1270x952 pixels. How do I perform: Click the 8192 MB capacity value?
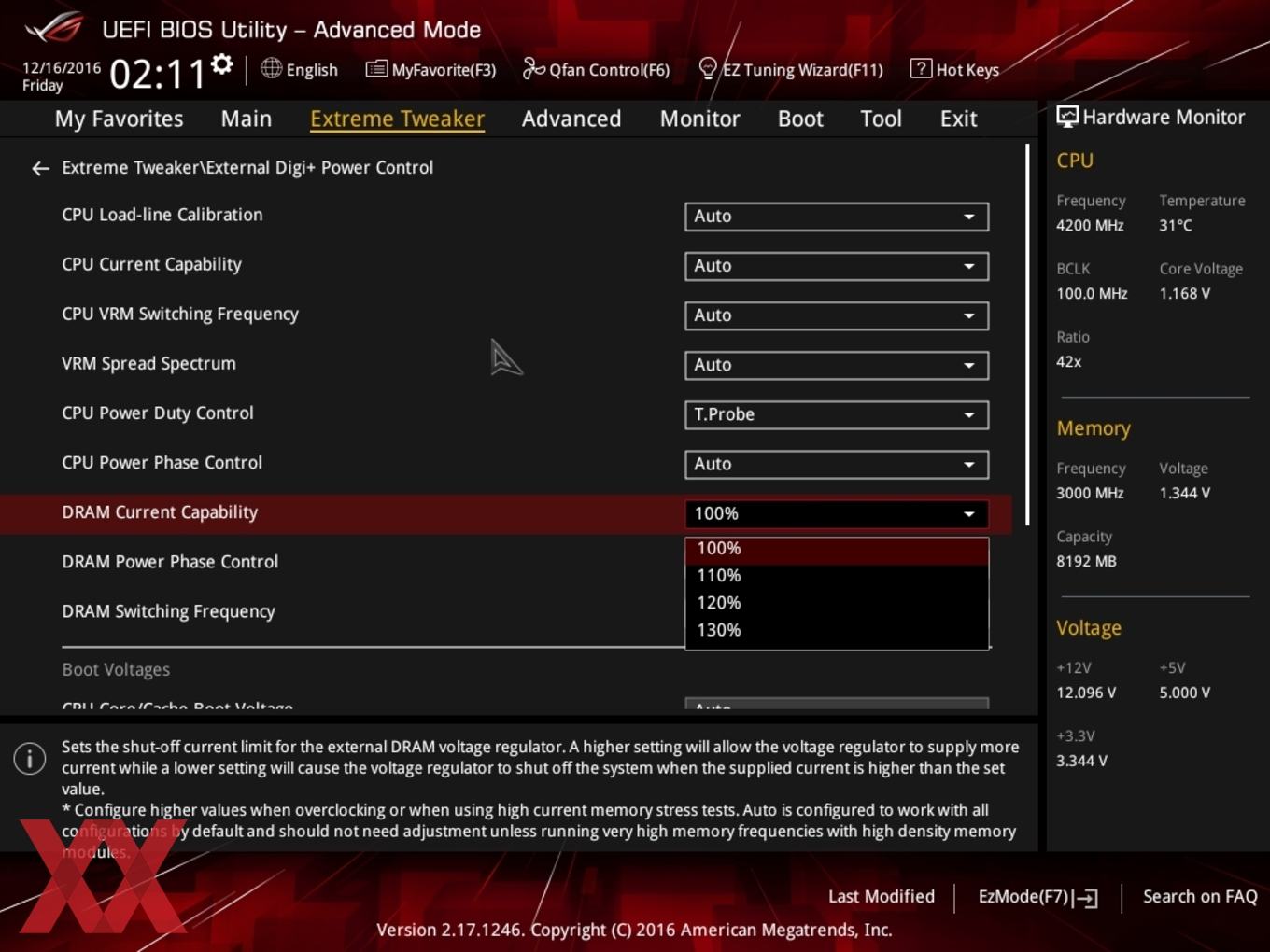(1086, 562)
